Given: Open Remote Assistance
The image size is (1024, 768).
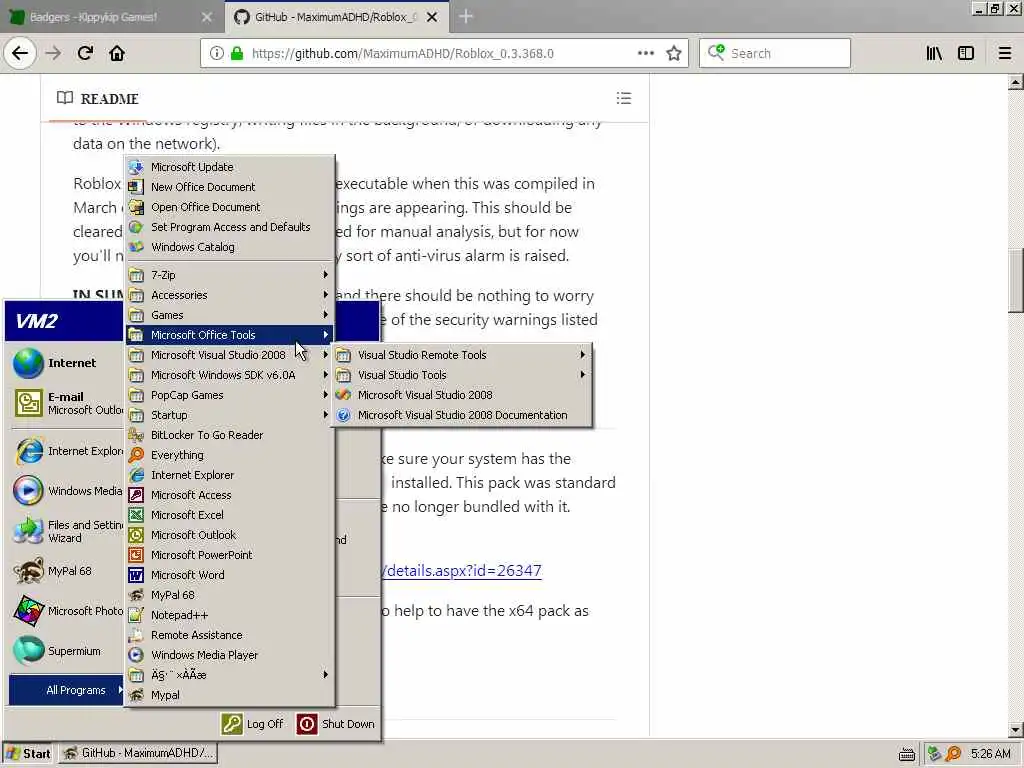Looking at the screenshot, I should pyautogui.click(x=231, y=635).
